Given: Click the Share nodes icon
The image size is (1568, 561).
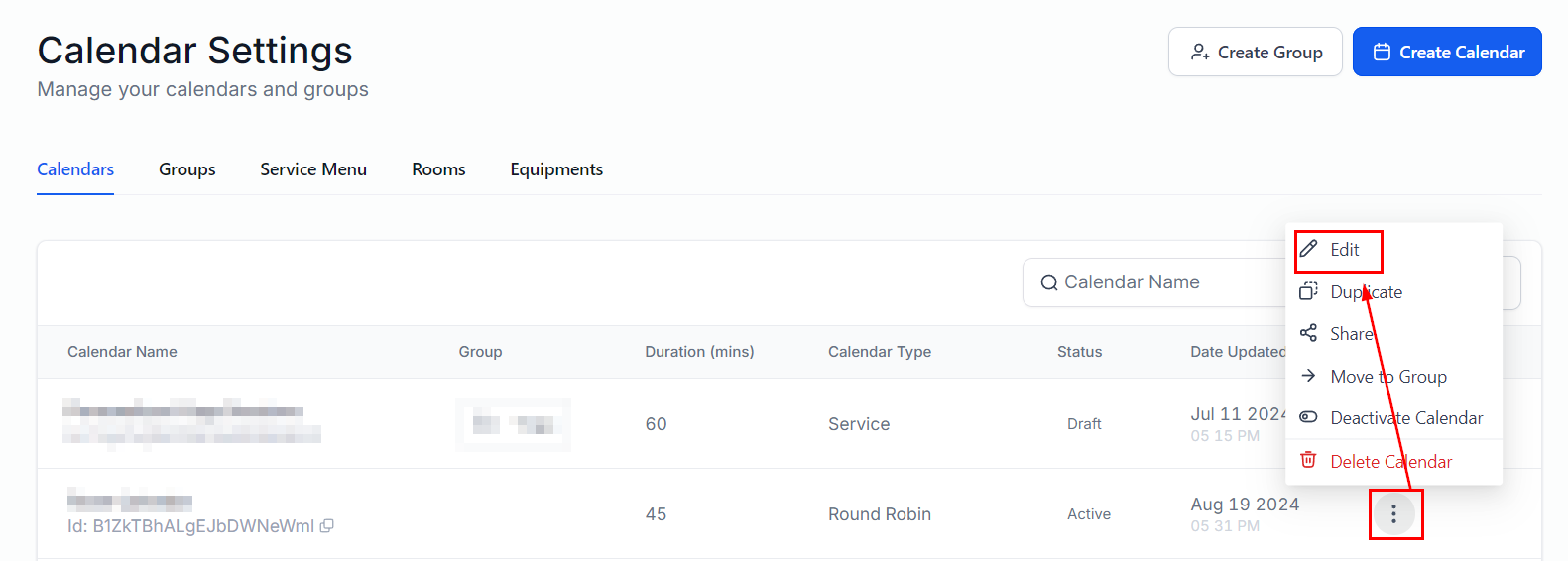Looking at the screenshot, I should click(1309, 333).
